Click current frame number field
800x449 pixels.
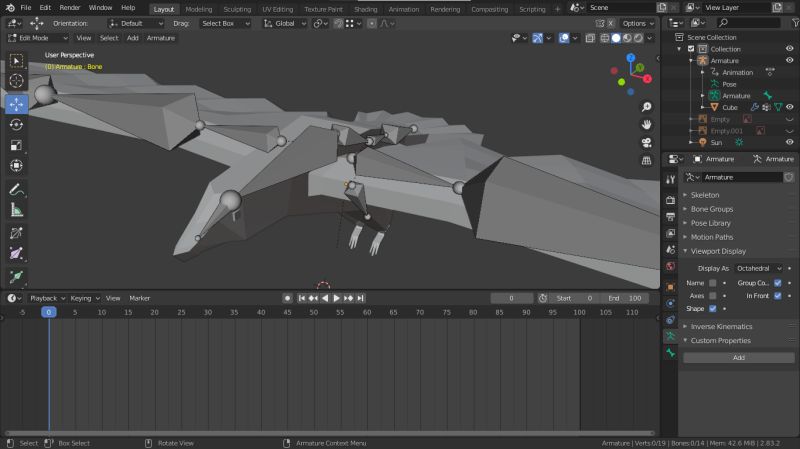[x=512, y=298]
